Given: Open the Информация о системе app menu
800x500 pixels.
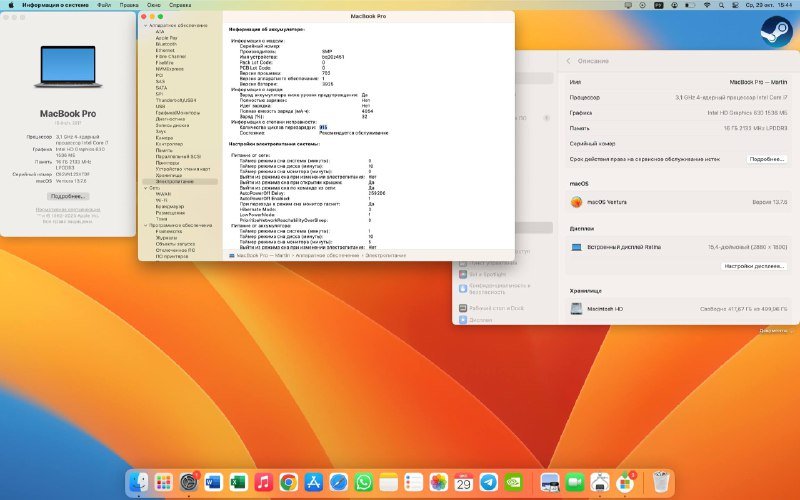Looking at the screenshot, I should [x=56, y=5].
